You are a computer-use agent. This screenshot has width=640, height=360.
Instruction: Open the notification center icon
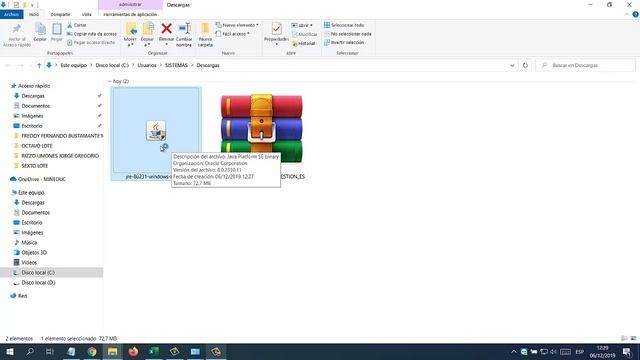[x=627, y=351]
